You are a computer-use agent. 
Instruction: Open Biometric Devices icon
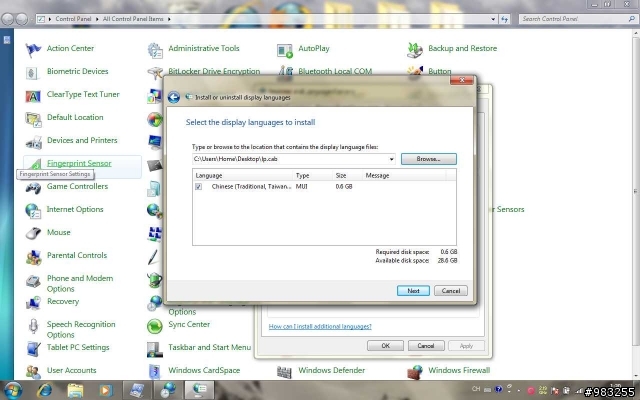[33, 73]
